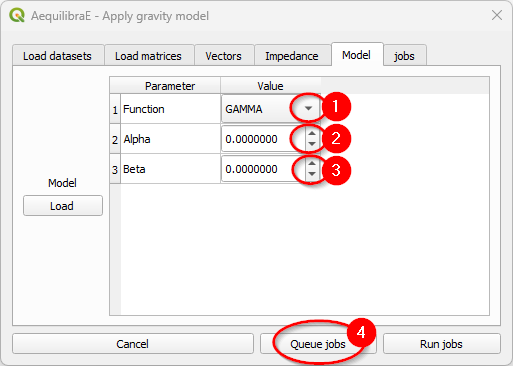Open the Load matrices tab

[x=149, y=55]
